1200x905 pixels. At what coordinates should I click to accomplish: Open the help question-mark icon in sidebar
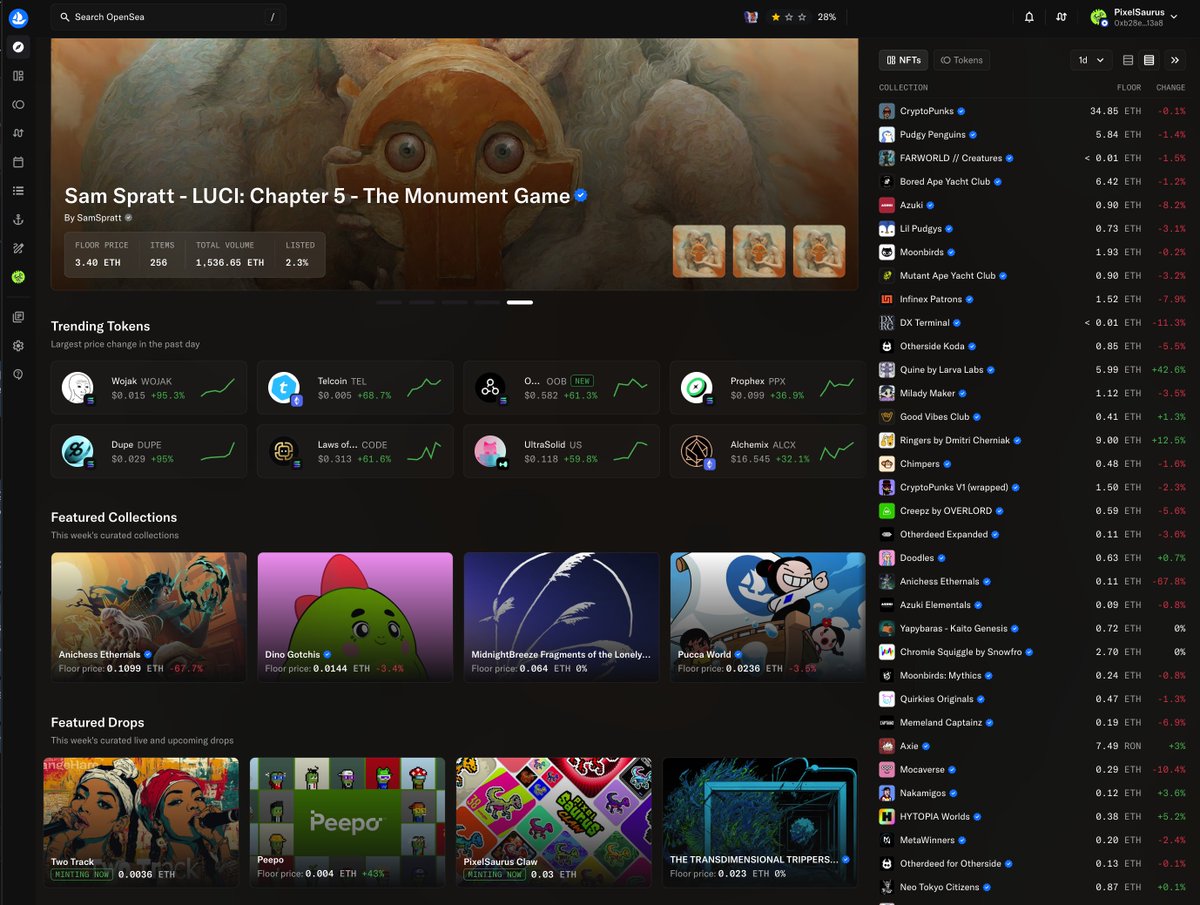(18, 374)
